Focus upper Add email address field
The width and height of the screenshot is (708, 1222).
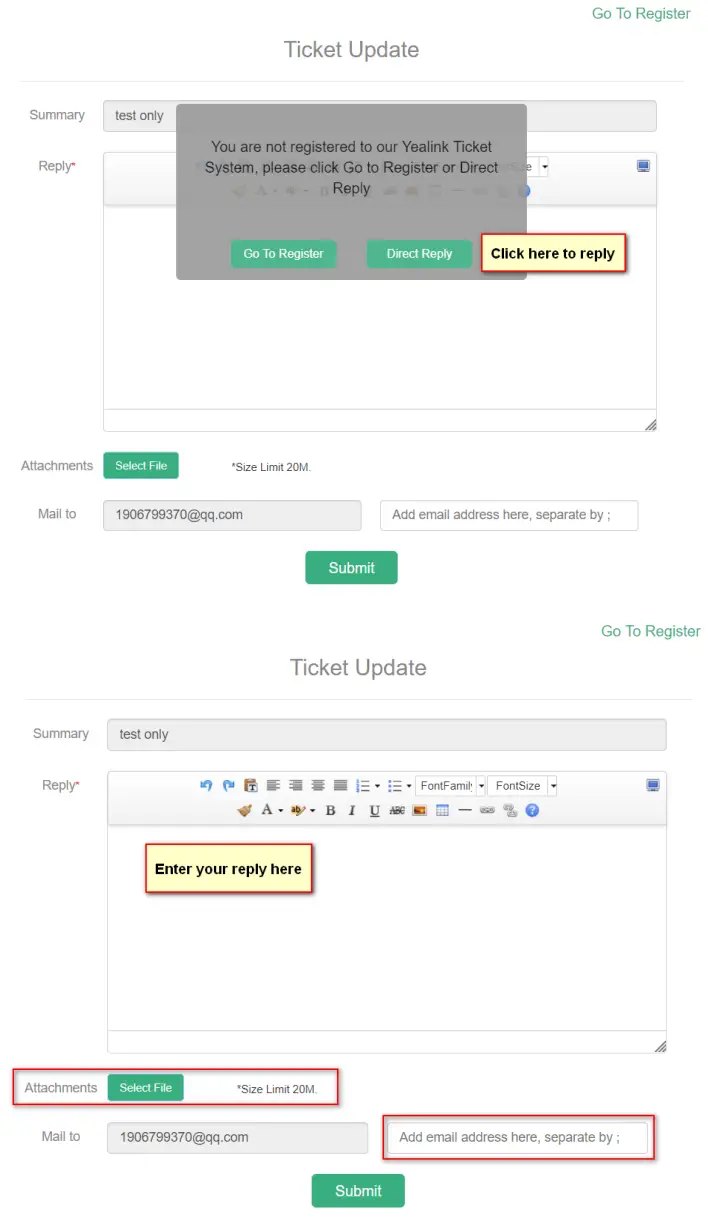point(509,515)
